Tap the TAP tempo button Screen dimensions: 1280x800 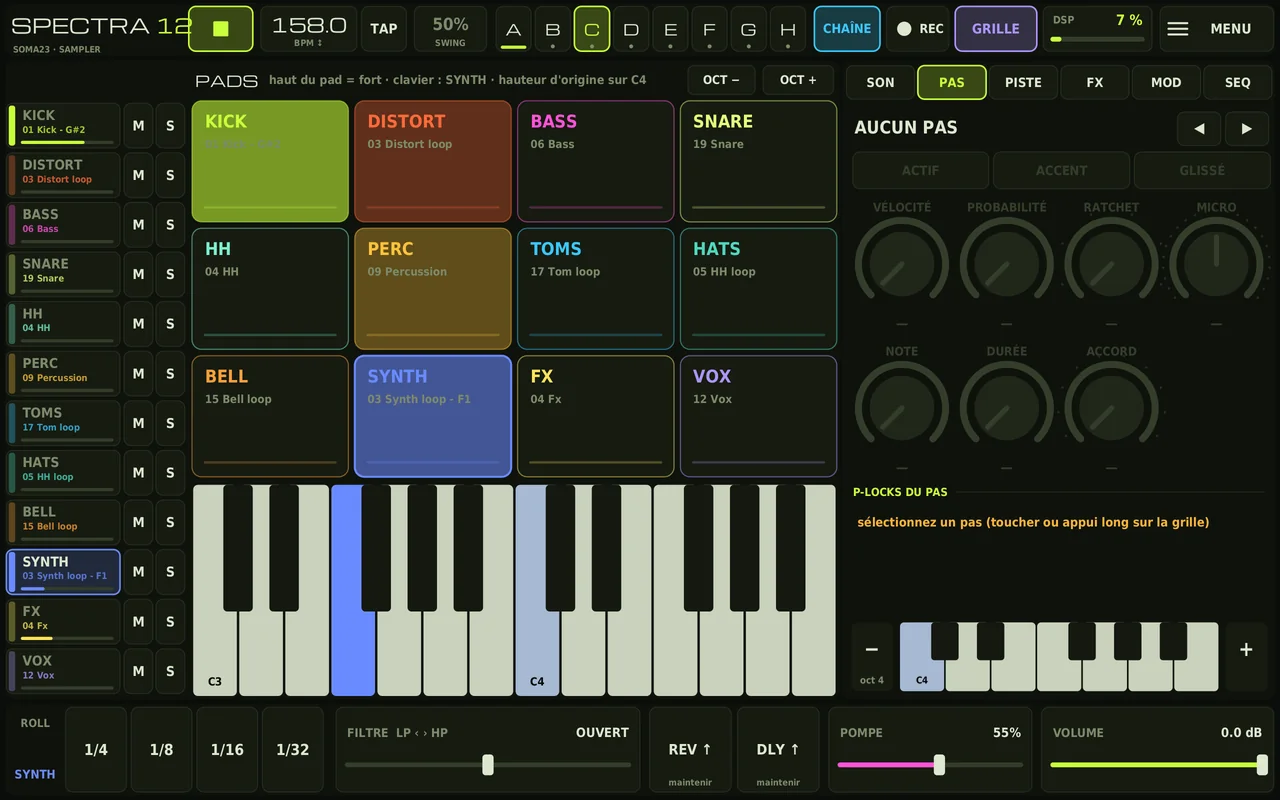384,28
